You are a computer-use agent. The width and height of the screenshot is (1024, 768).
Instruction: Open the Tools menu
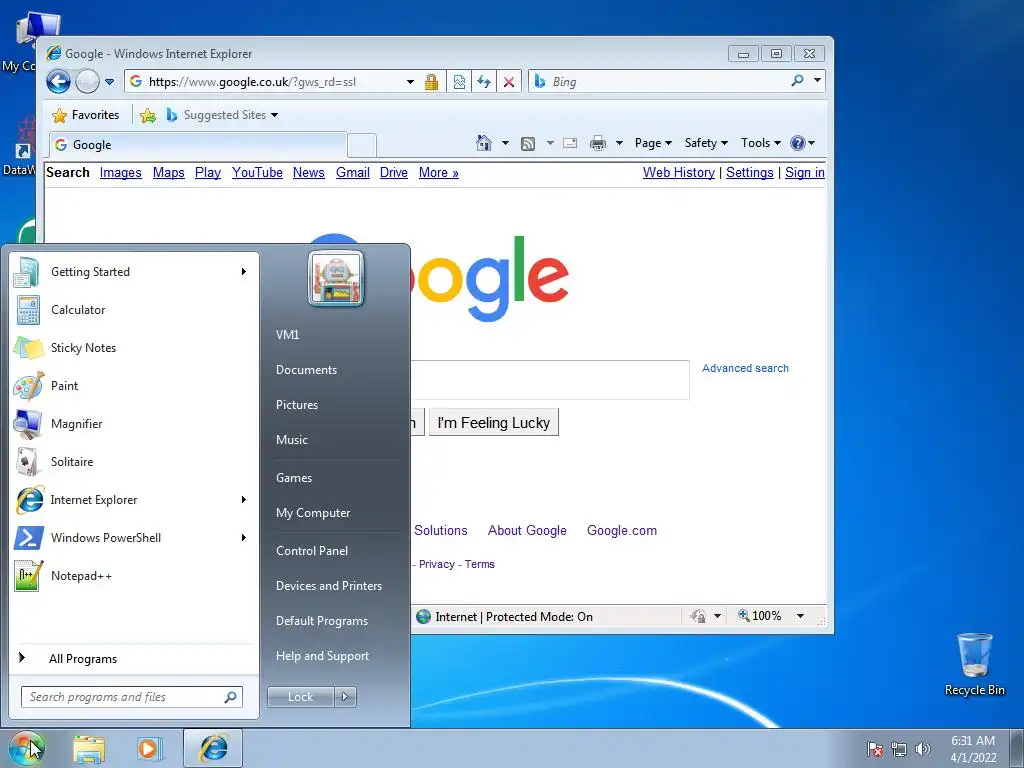[x=761, y=143]
